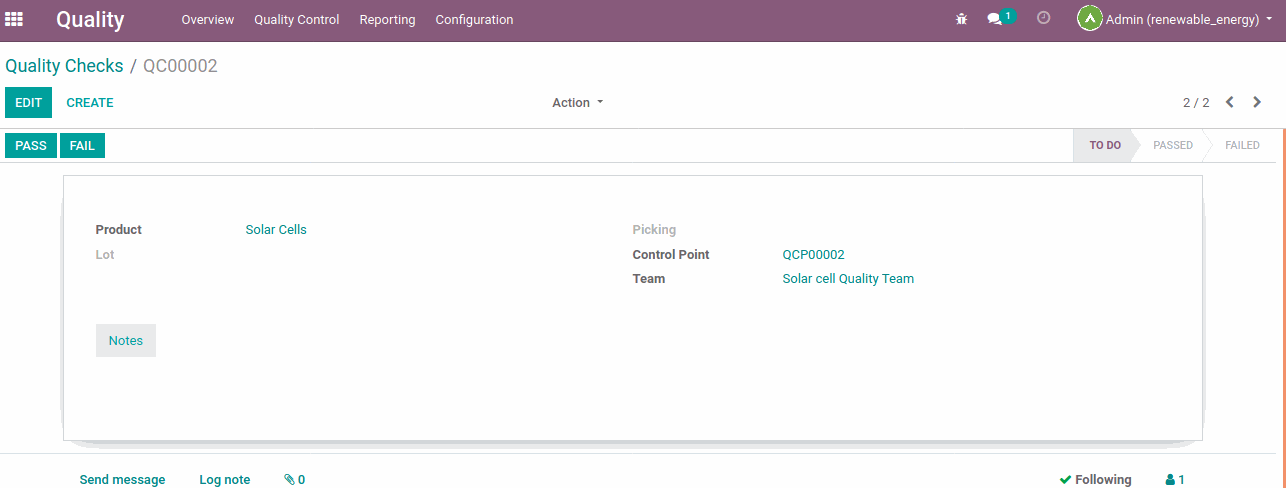Click Send message in chatter
This screenshot has height=488, width=1286.
122,480
